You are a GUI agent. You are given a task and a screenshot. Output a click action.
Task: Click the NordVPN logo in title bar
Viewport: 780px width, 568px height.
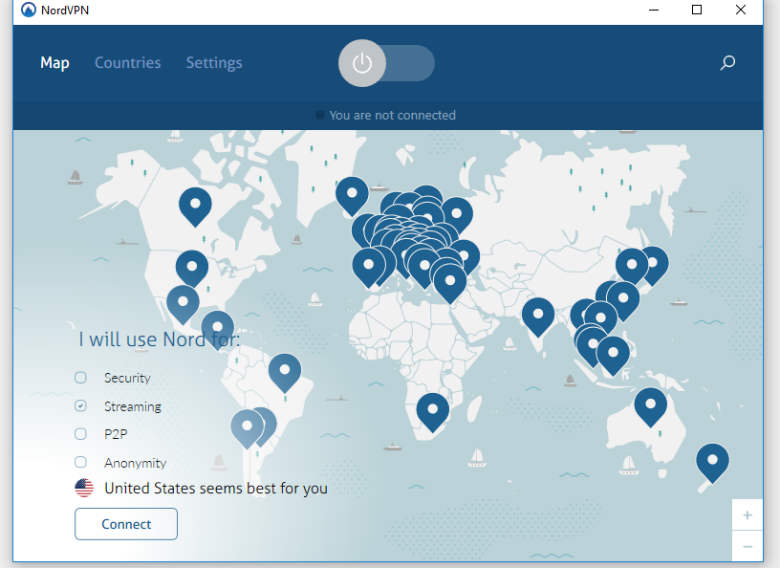tap(28, 9)
